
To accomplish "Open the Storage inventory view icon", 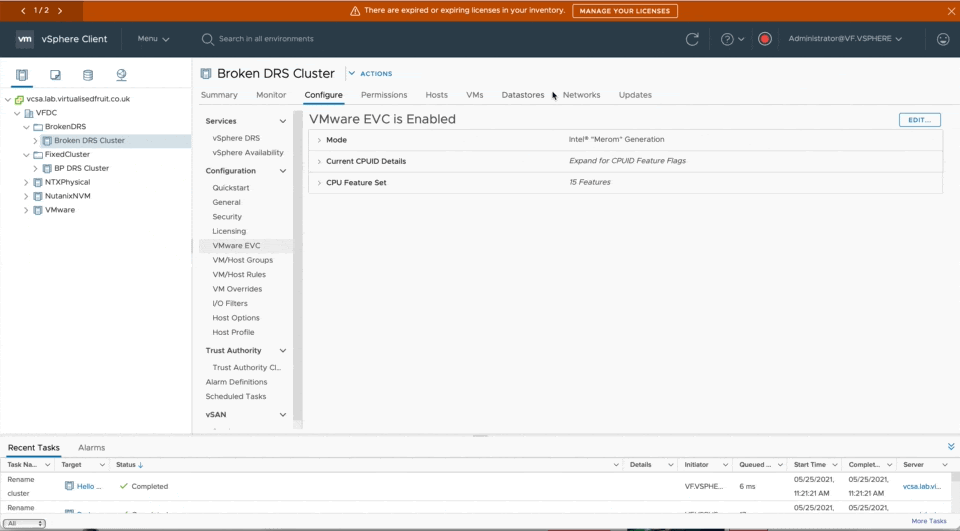I will pyautogui.click(x=88, y=75).
